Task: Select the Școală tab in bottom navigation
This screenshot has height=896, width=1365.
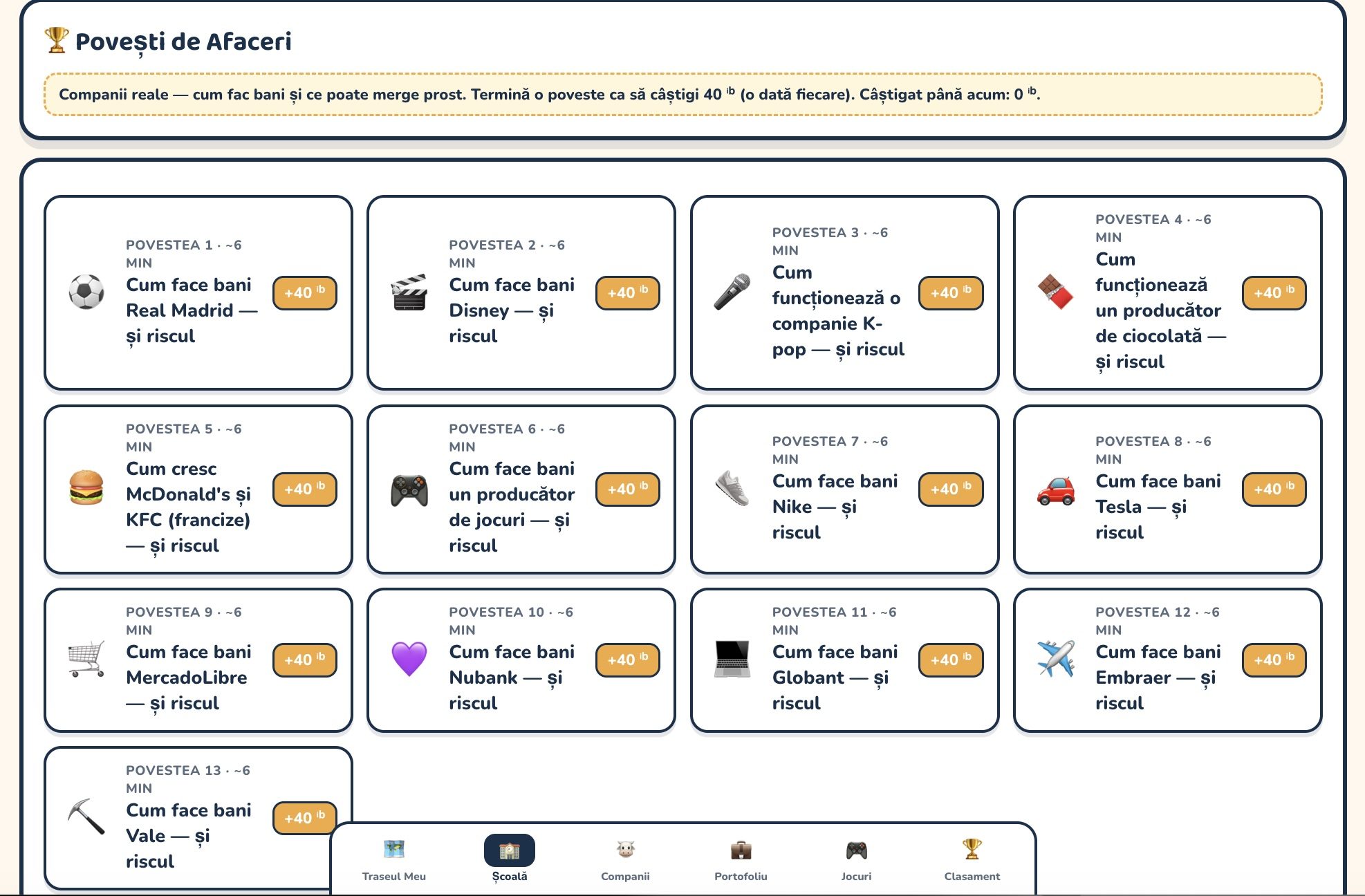Action: pos(510,859)
